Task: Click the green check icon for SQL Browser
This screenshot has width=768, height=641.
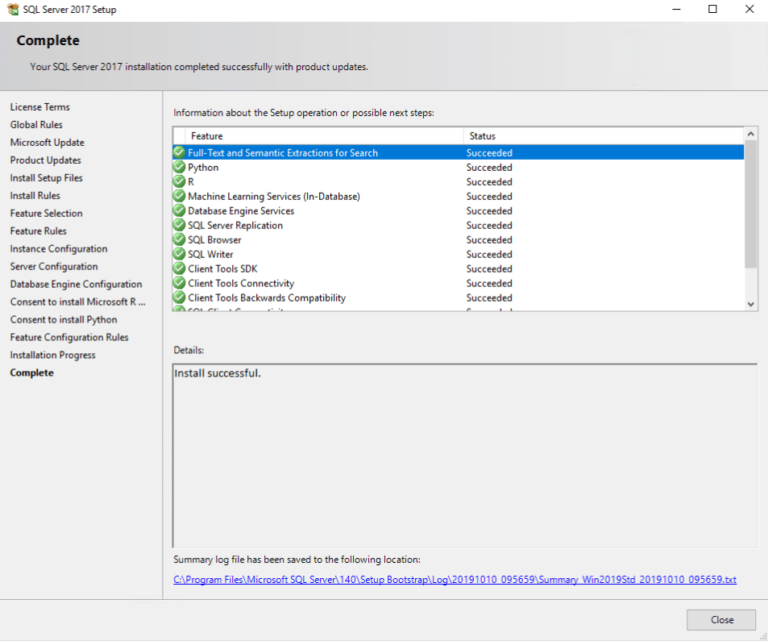Action: coord(179,240)
